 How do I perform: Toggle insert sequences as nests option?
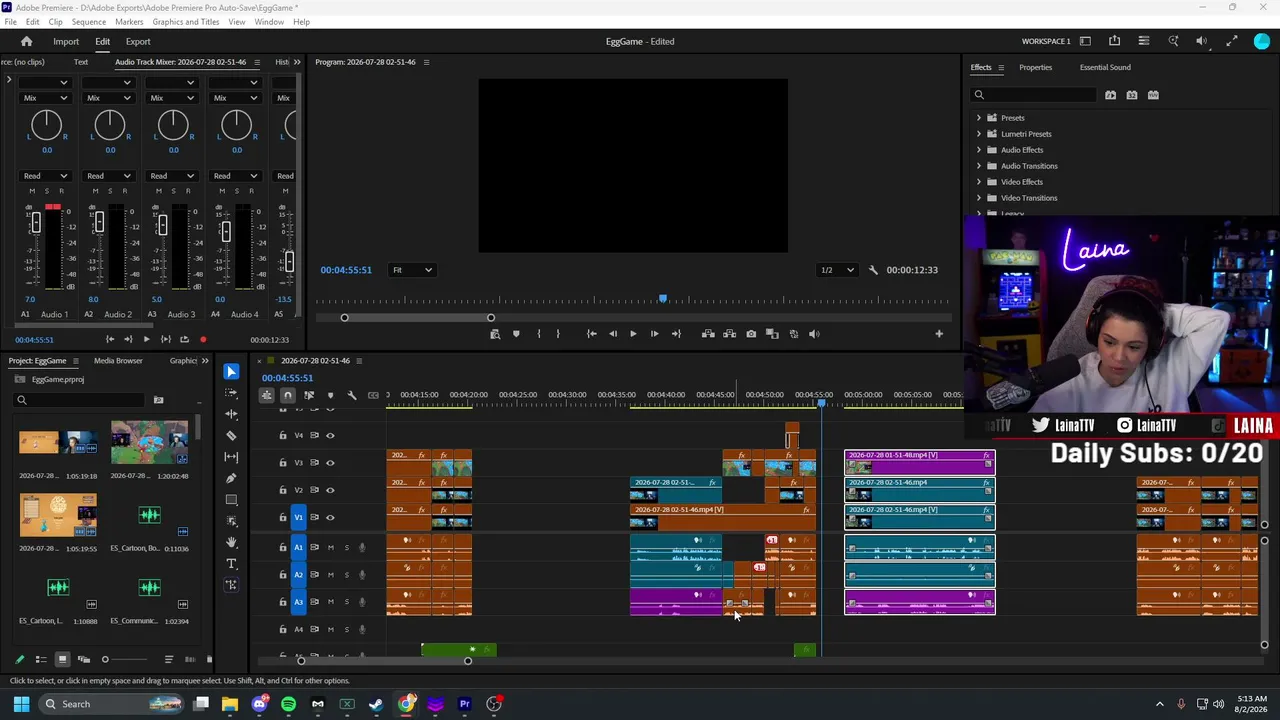(x=267, y=395)
